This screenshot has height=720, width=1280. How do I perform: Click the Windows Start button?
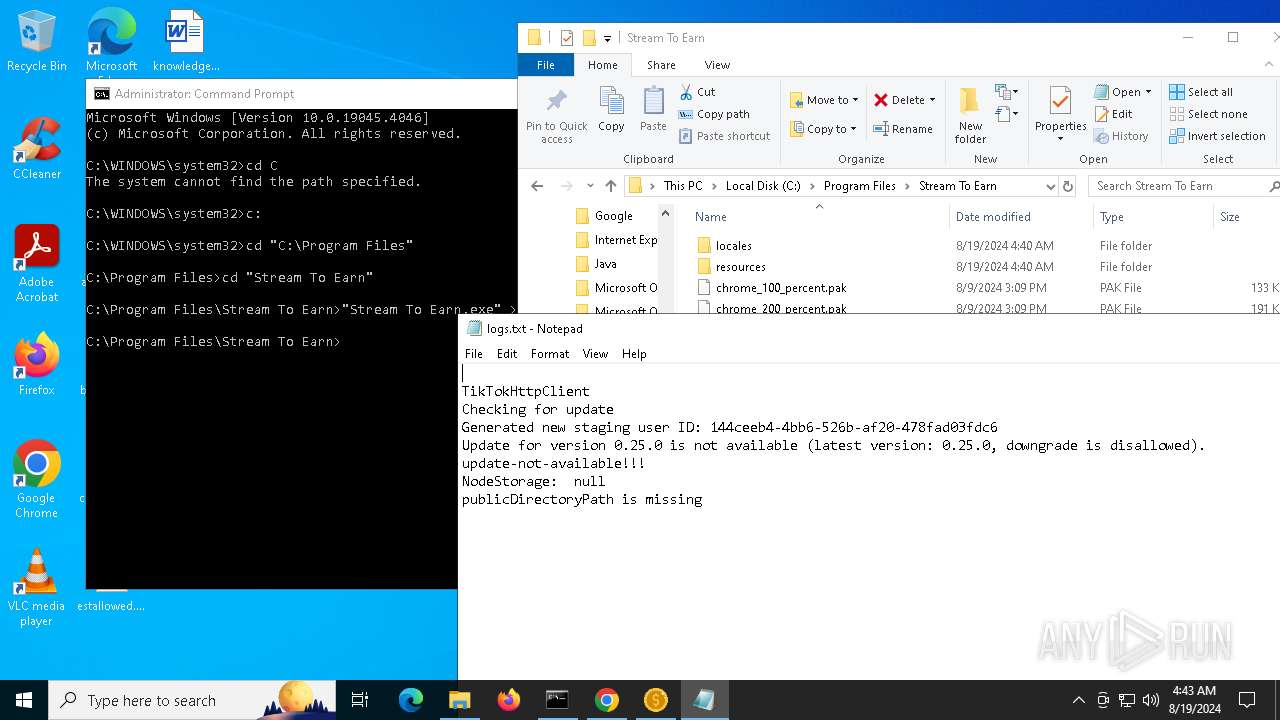pyautogui.click(x=24, y=700)
